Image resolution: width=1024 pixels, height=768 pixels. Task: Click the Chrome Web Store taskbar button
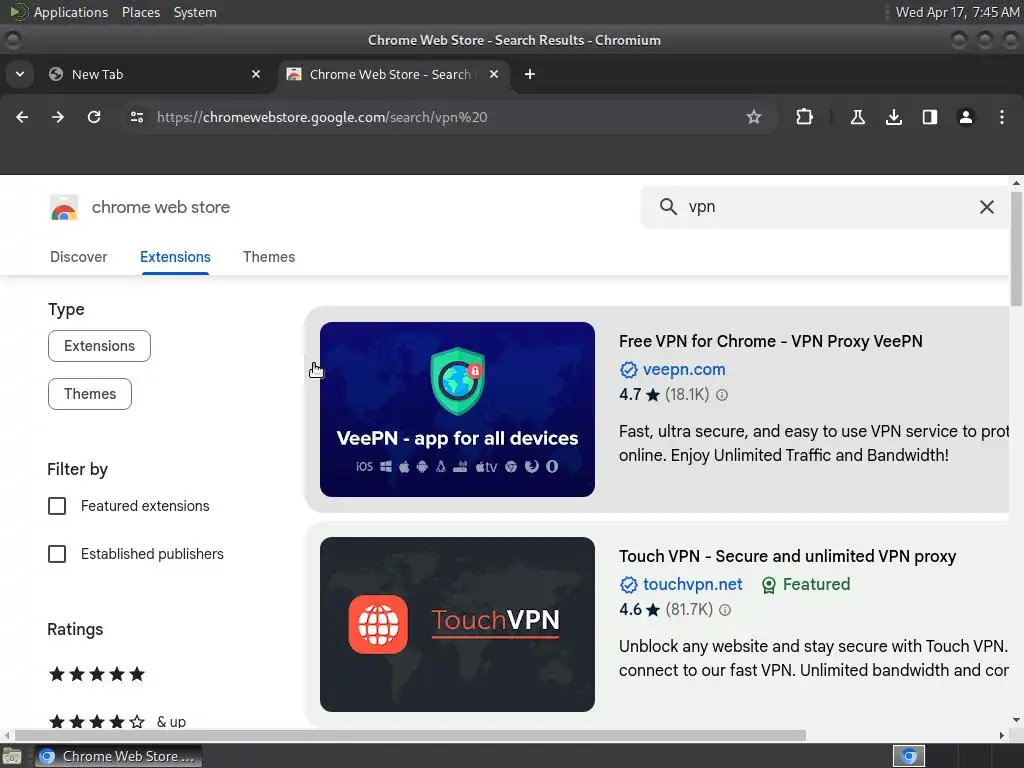[118, 756]
